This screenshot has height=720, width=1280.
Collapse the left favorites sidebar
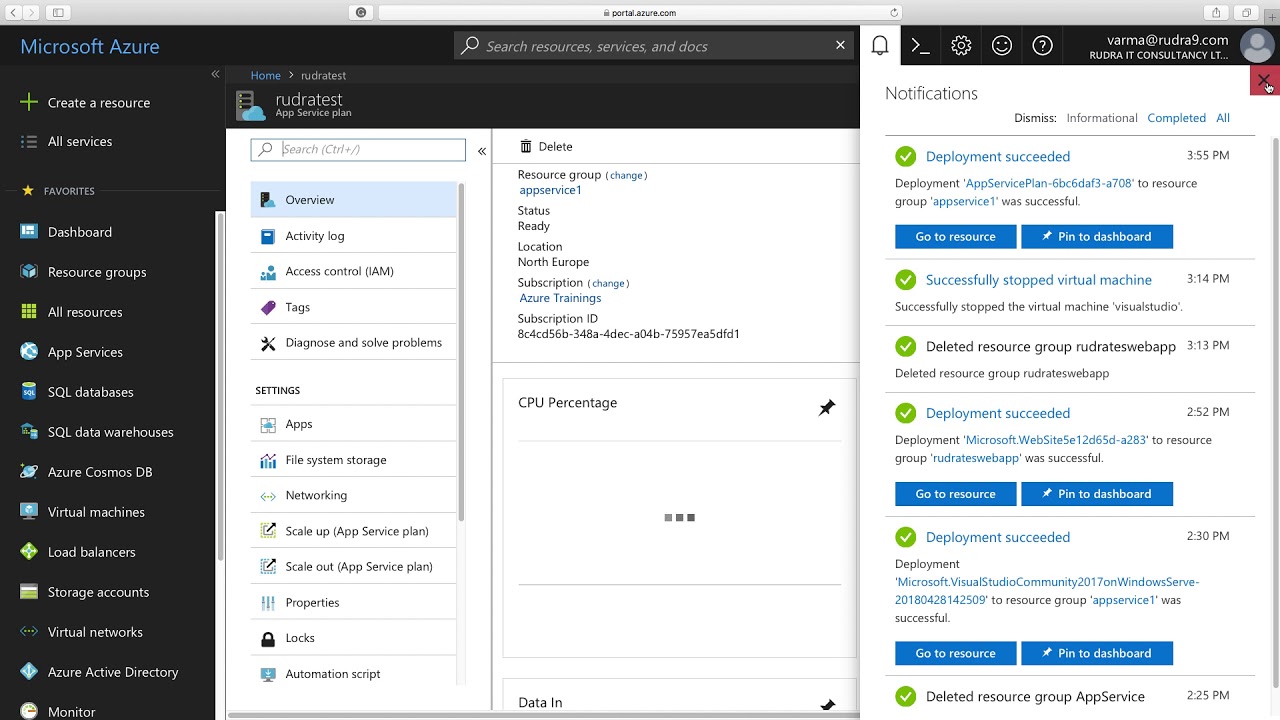215,74
